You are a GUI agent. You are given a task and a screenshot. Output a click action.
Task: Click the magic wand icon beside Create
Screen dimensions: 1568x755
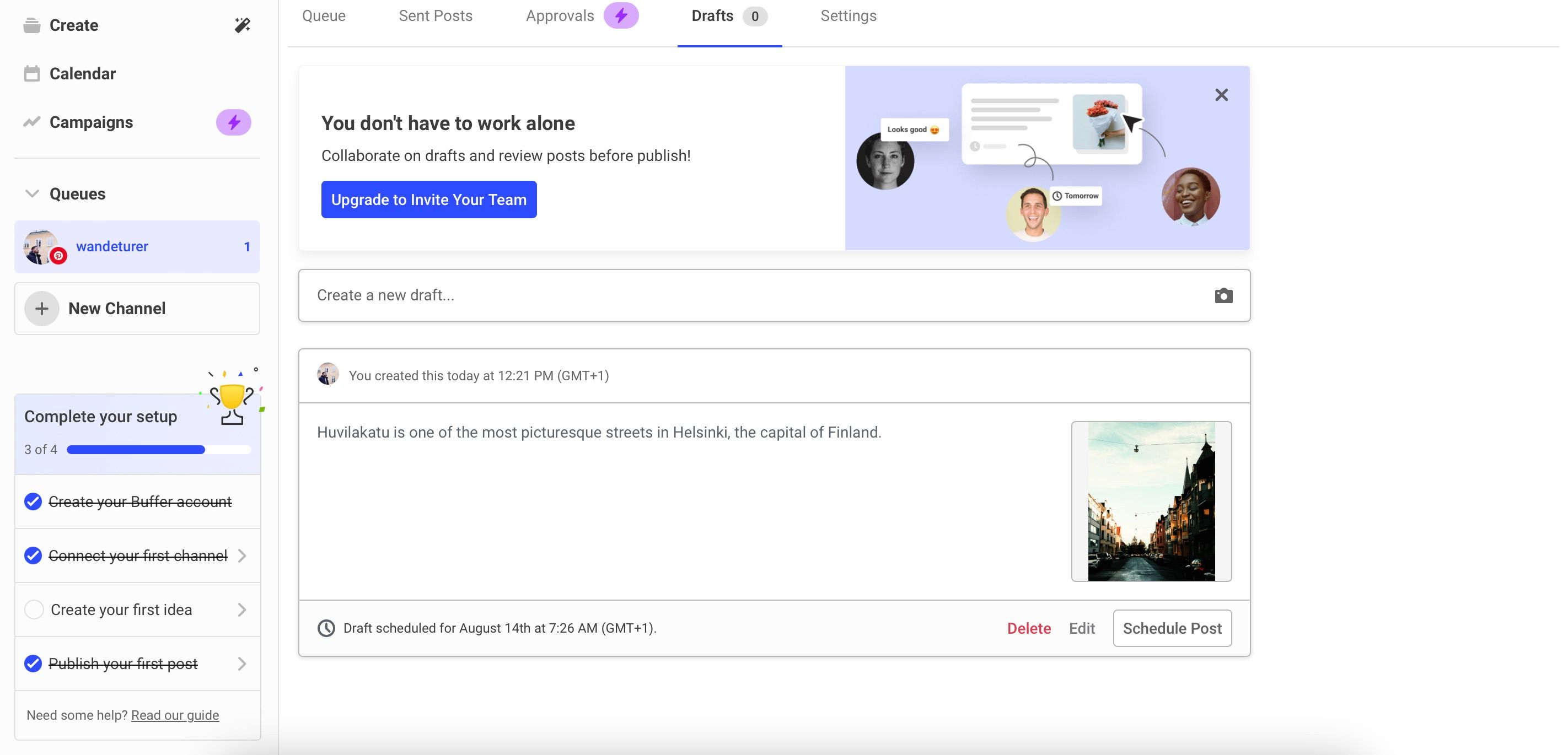[242, 25]
